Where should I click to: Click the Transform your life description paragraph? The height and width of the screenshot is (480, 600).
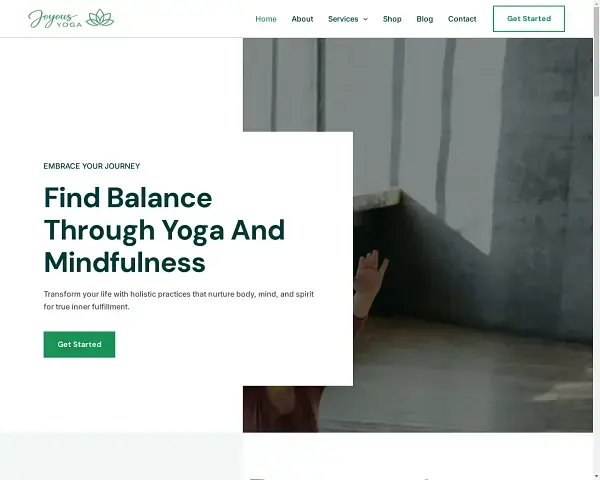(x=179, y=300)
